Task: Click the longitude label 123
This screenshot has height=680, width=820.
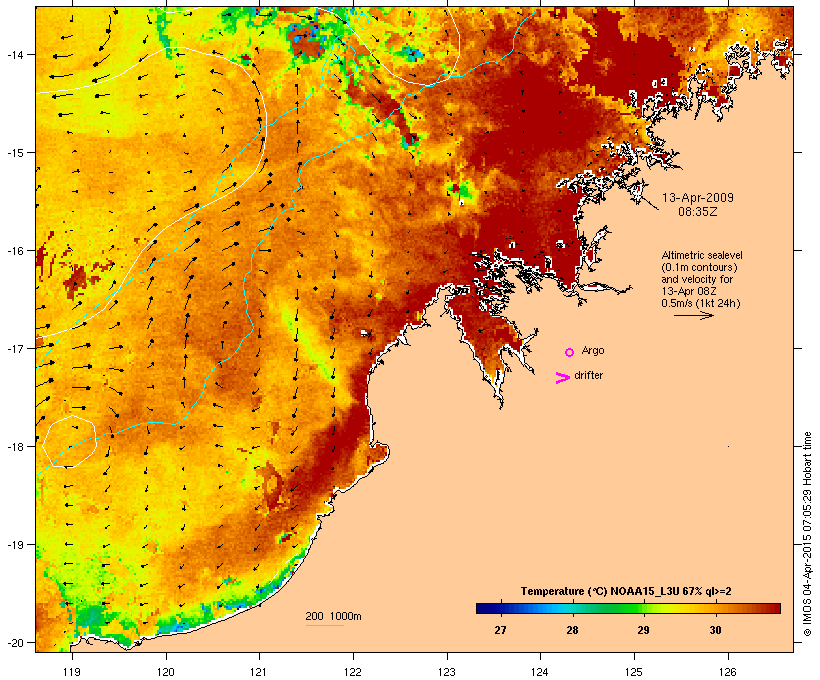Action: pos(447,672)
